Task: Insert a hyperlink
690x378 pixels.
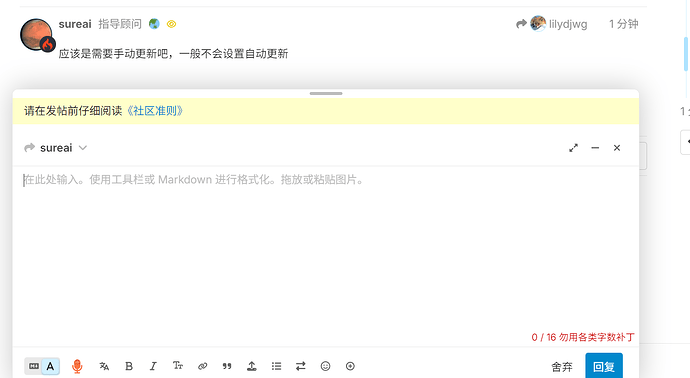Action: [202, 366]
